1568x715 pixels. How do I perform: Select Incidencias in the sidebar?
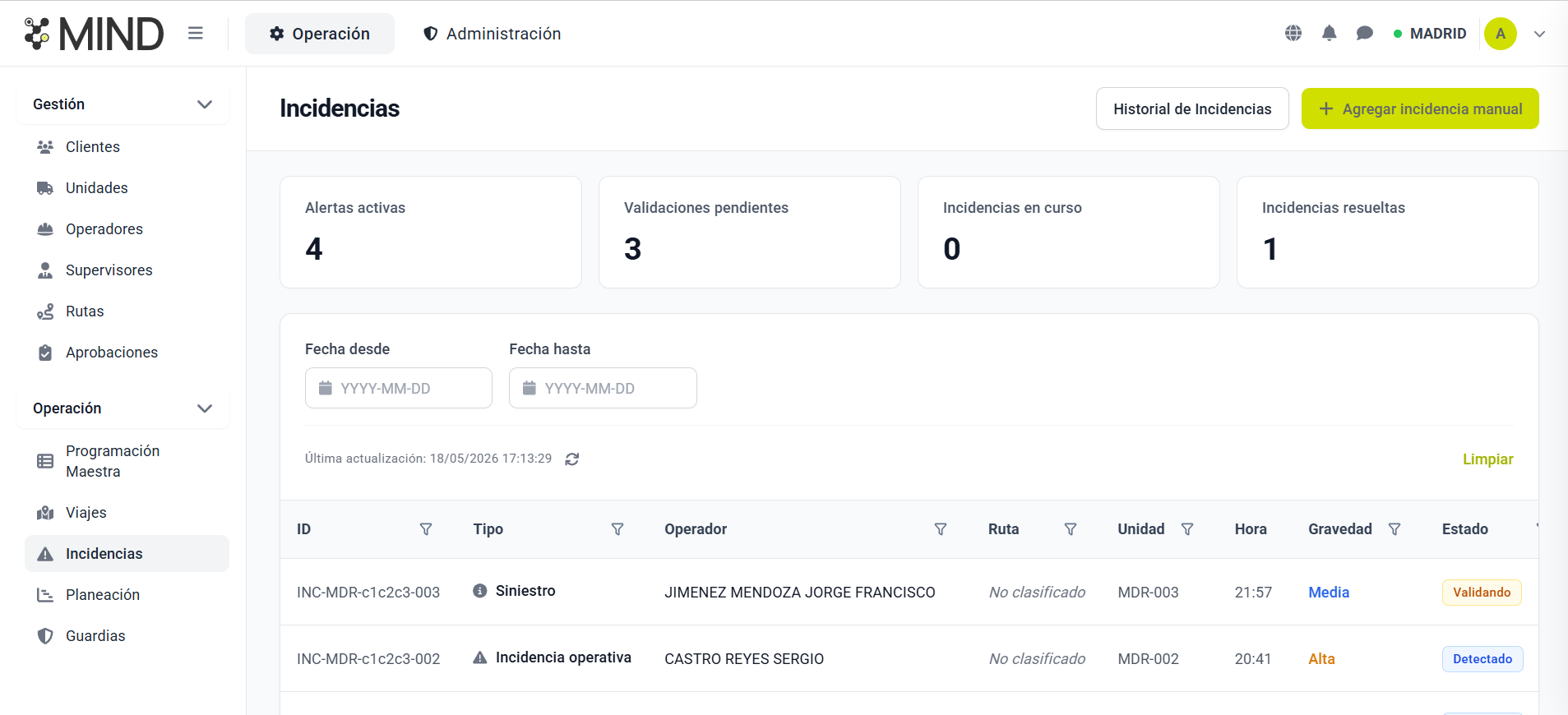coord(127,554)
